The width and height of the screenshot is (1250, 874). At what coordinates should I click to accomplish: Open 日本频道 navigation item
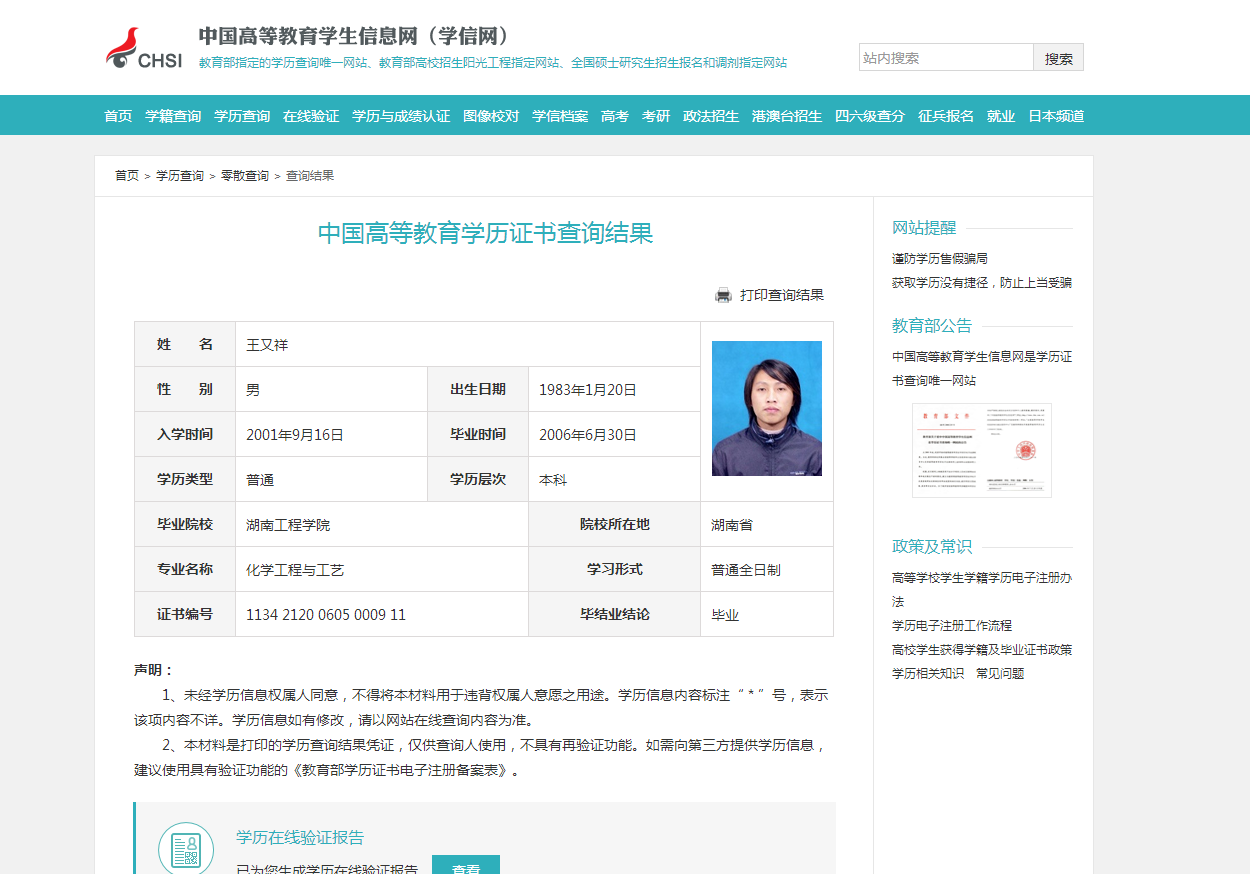(x=1056, y=116)
